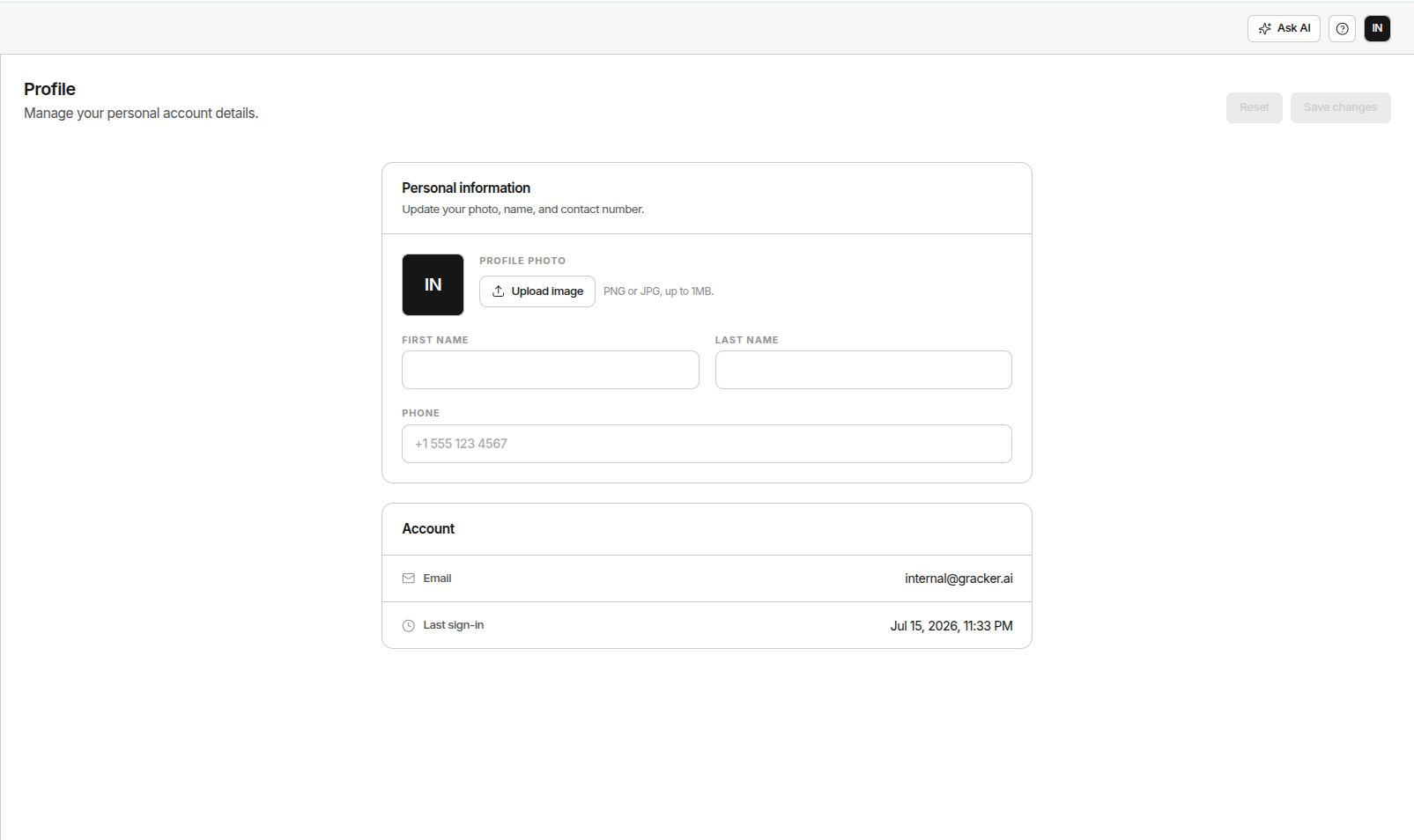This screenshot has width=1414, height=840.
Task: Focus the Last Name field
Action: click(x=863, y=370)
